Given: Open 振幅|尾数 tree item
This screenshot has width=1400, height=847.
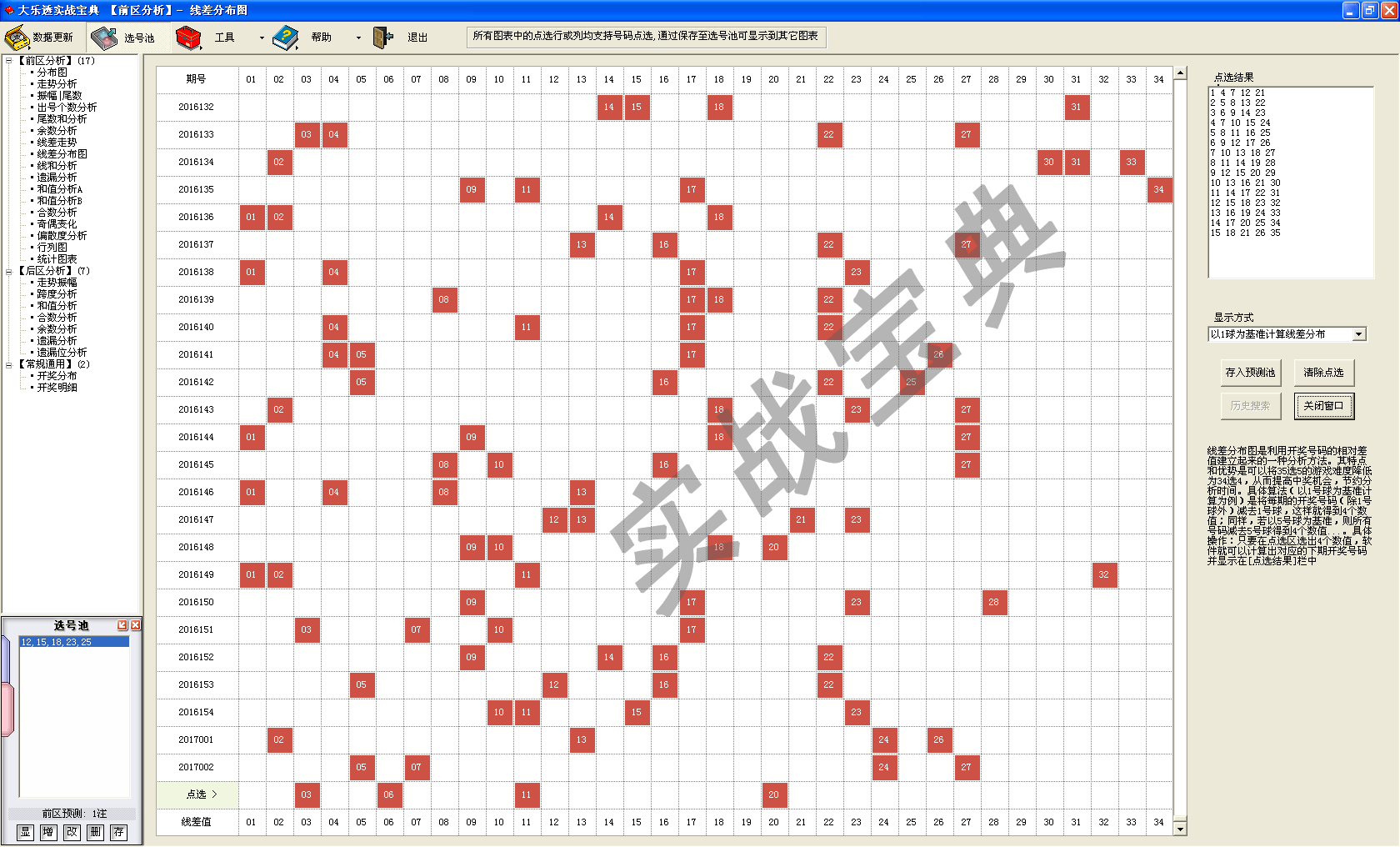Looking at the screenshot, I should tap(59, 96).
